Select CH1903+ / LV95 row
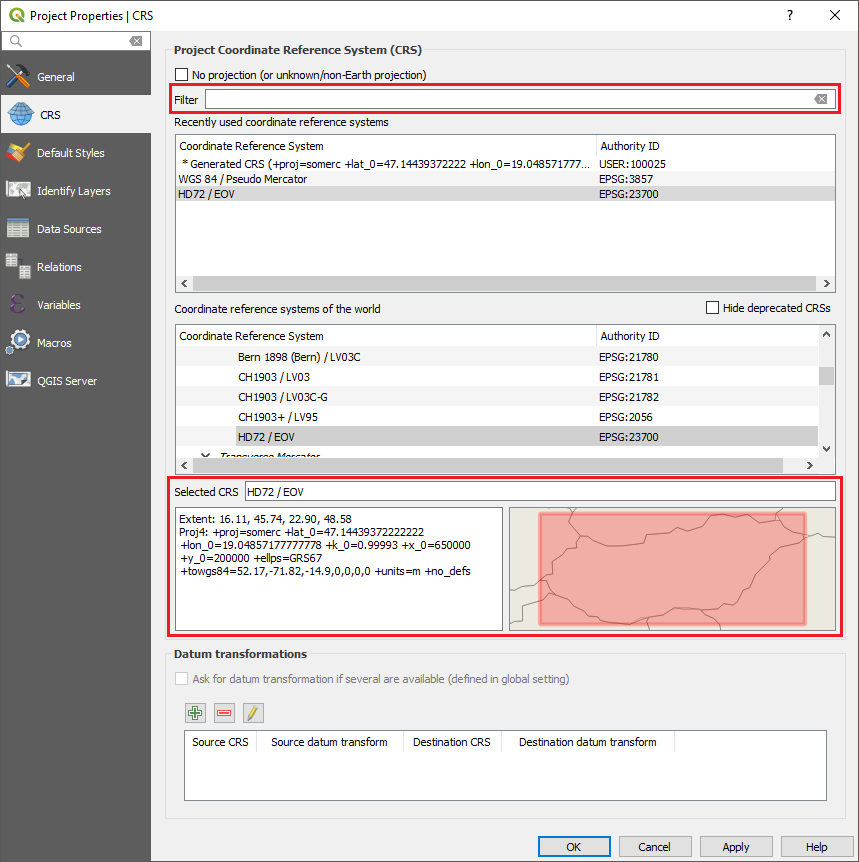Screen dimensions: 859x862 point(497,417)
